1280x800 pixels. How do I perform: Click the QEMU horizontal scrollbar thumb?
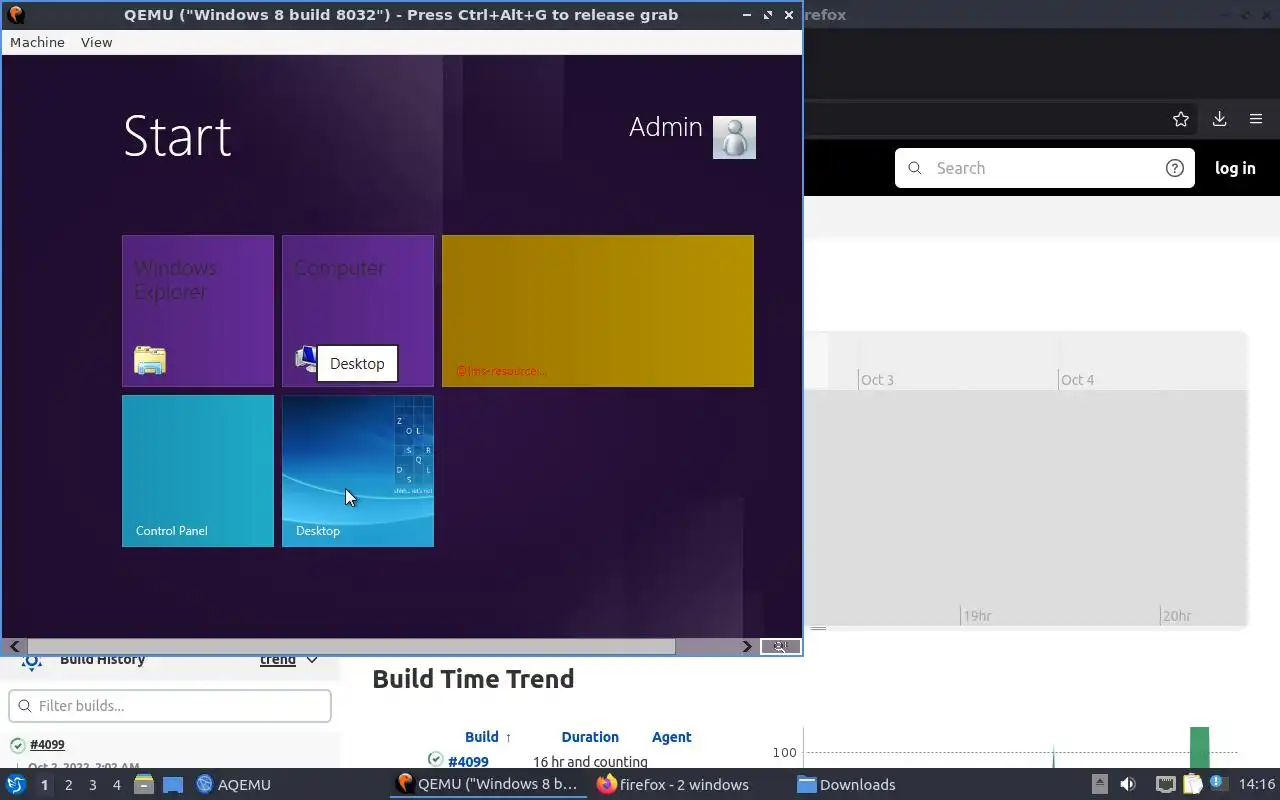(351, 646)
